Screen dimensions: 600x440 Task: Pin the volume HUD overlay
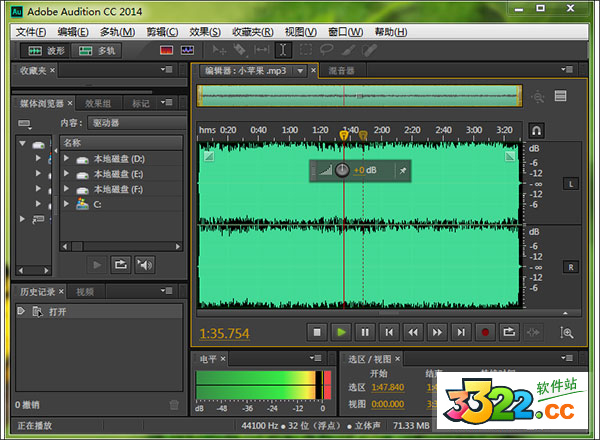tap(401, 171)
